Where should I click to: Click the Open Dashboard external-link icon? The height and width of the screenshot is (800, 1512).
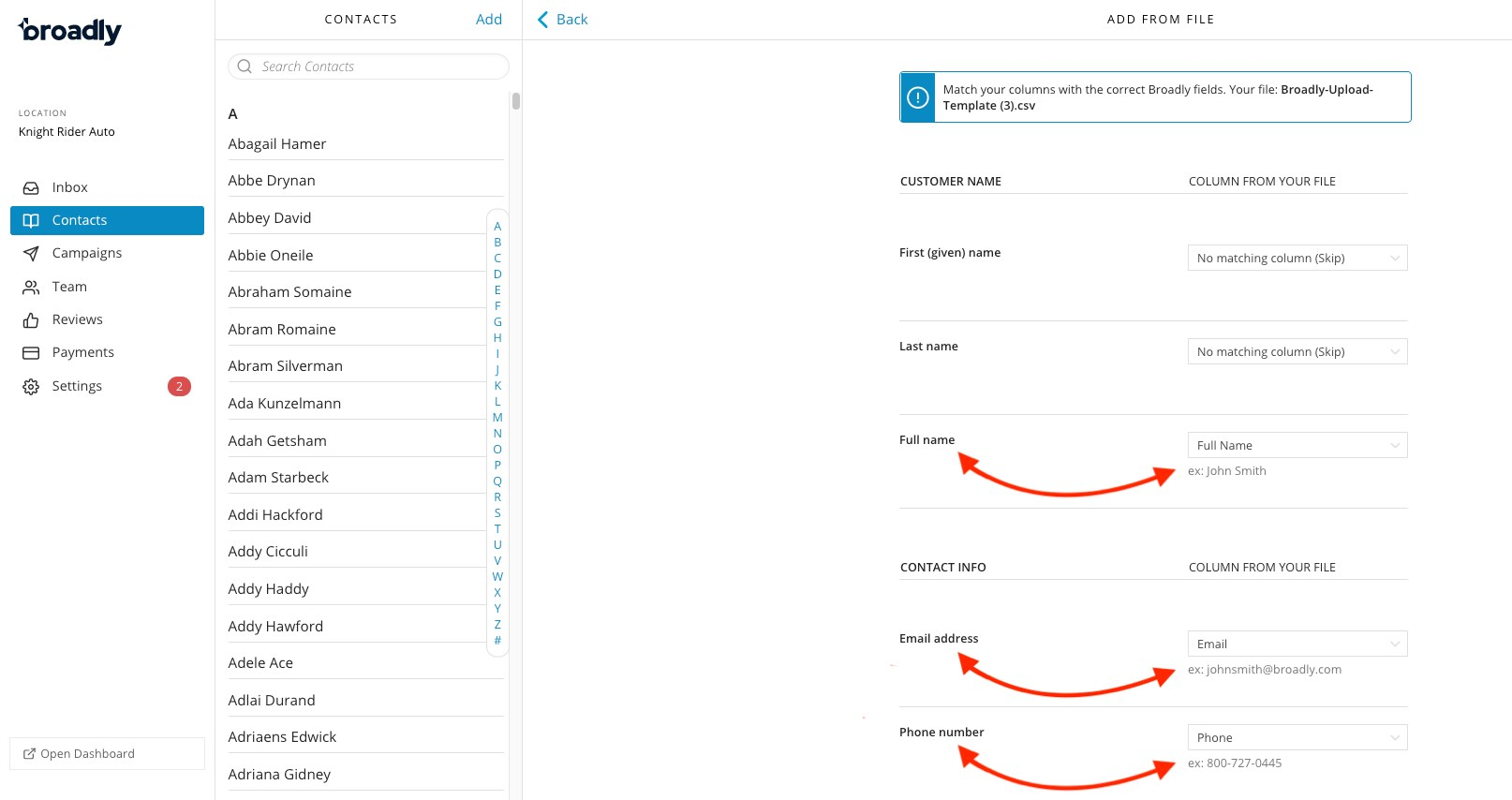[x=29, y=753]
